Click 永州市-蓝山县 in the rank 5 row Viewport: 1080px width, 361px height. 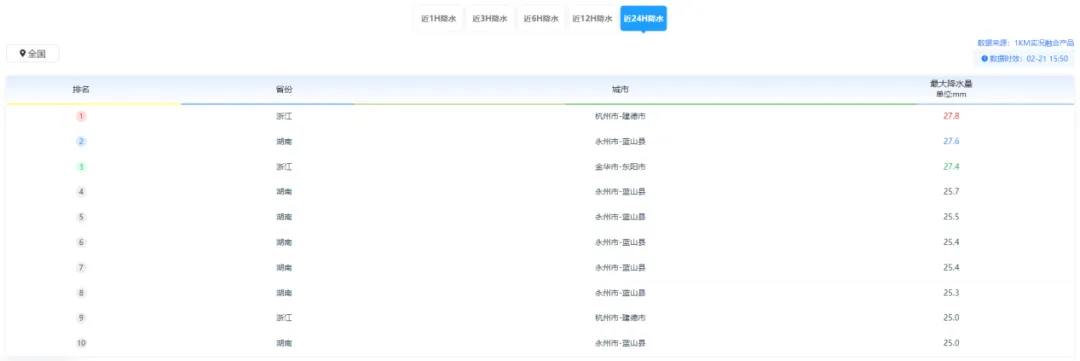(x=620, y=217)
